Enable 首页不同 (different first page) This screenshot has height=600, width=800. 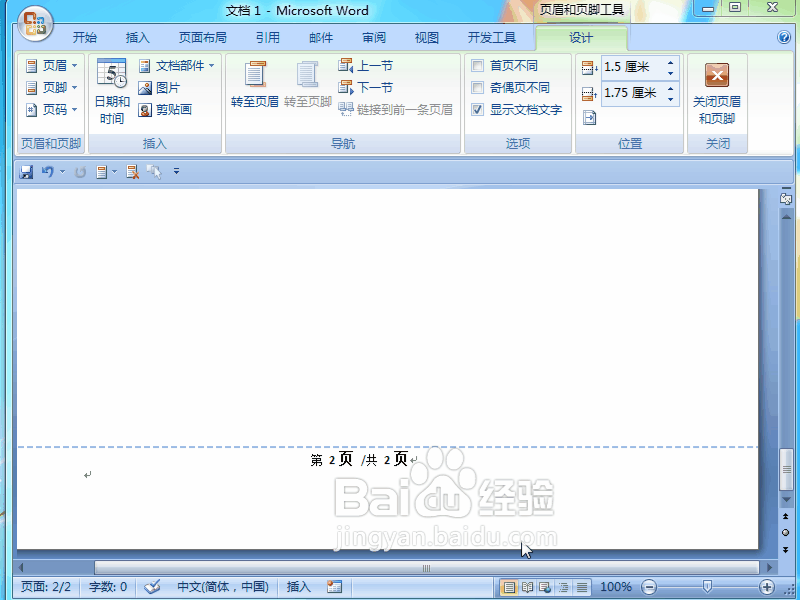[477, 66]
